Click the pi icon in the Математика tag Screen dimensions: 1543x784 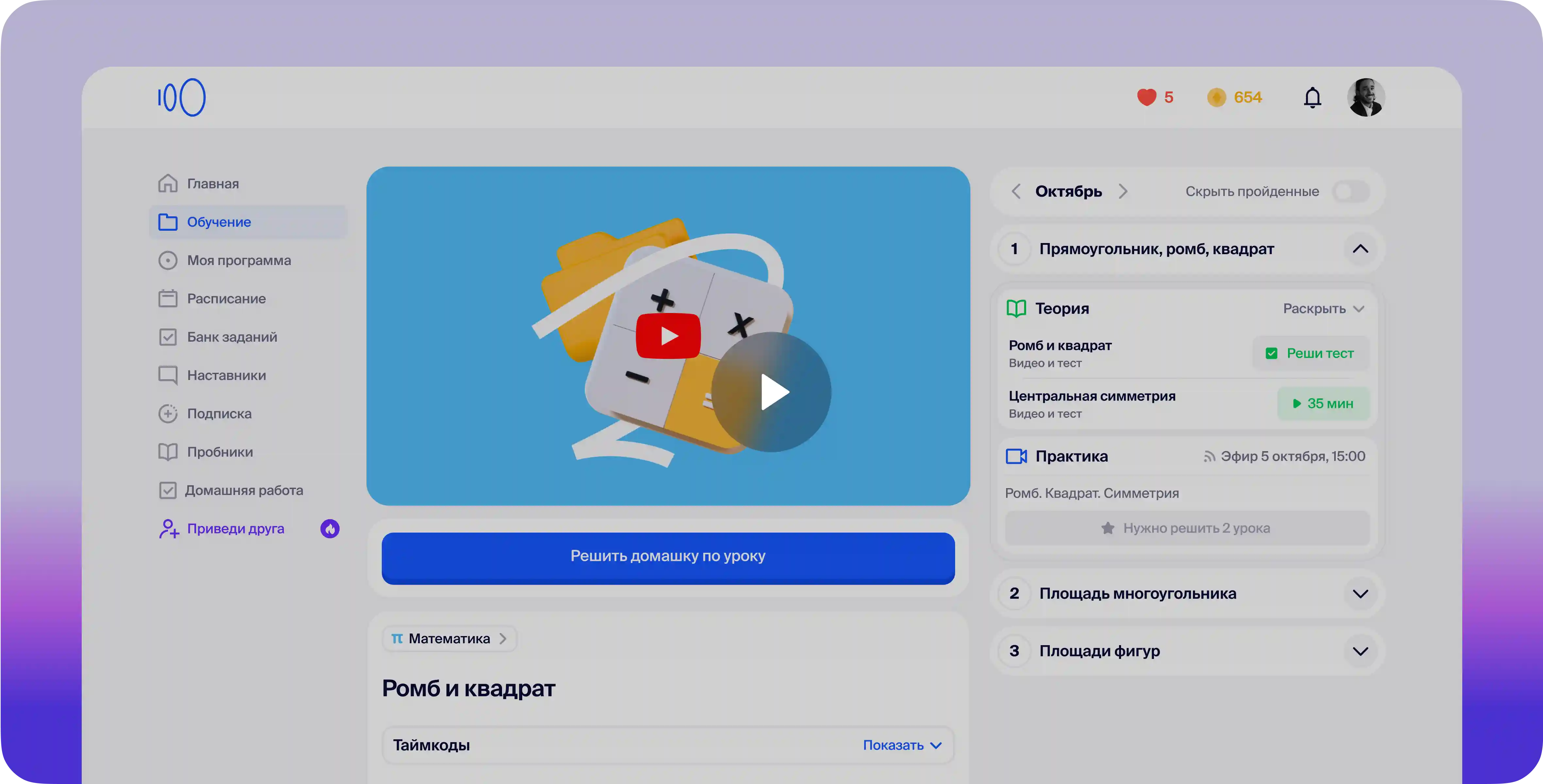[x=397, y=639]
